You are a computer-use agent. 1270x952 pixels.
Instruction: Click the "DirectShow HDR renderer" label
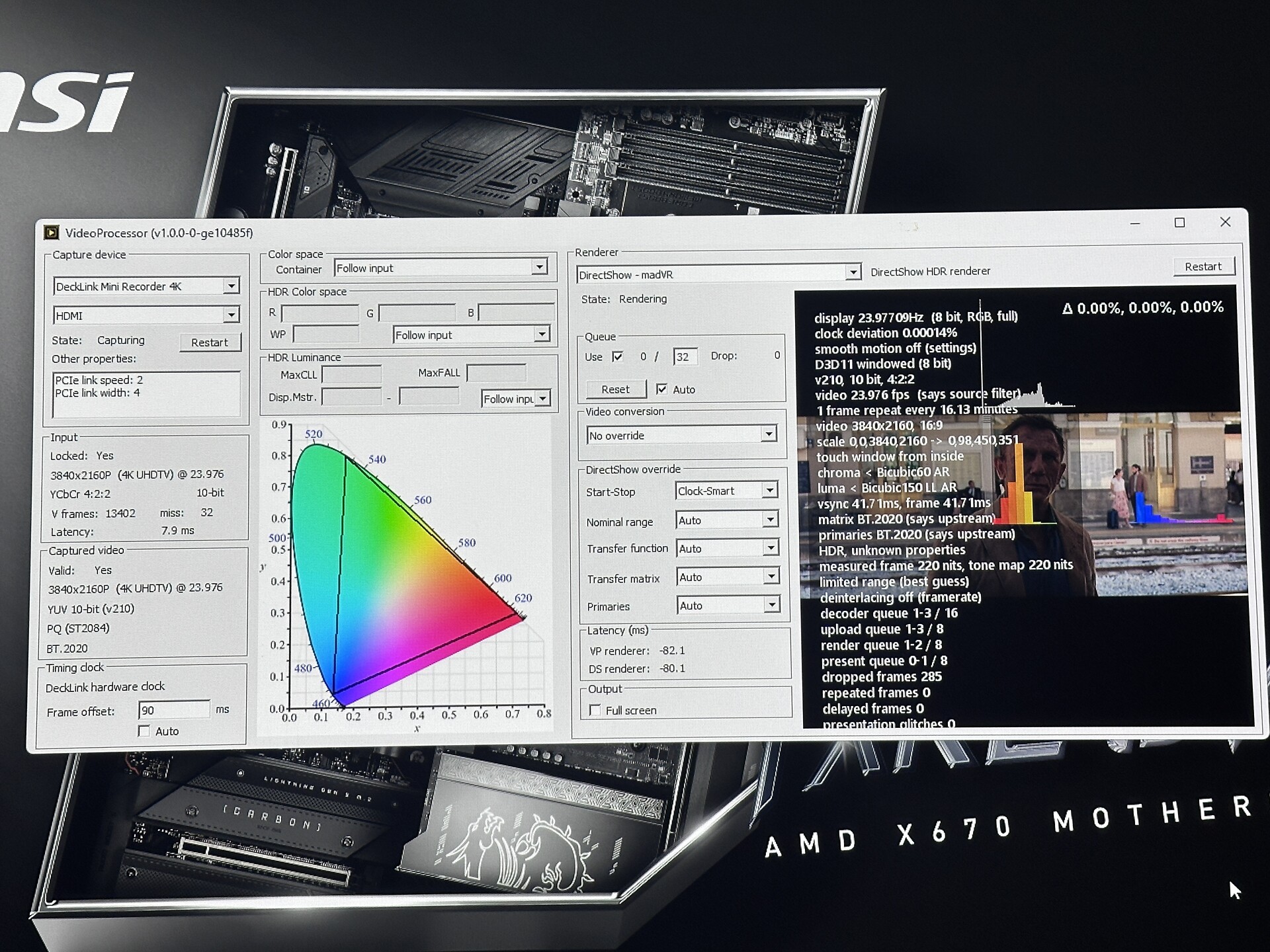coord(930,272)
